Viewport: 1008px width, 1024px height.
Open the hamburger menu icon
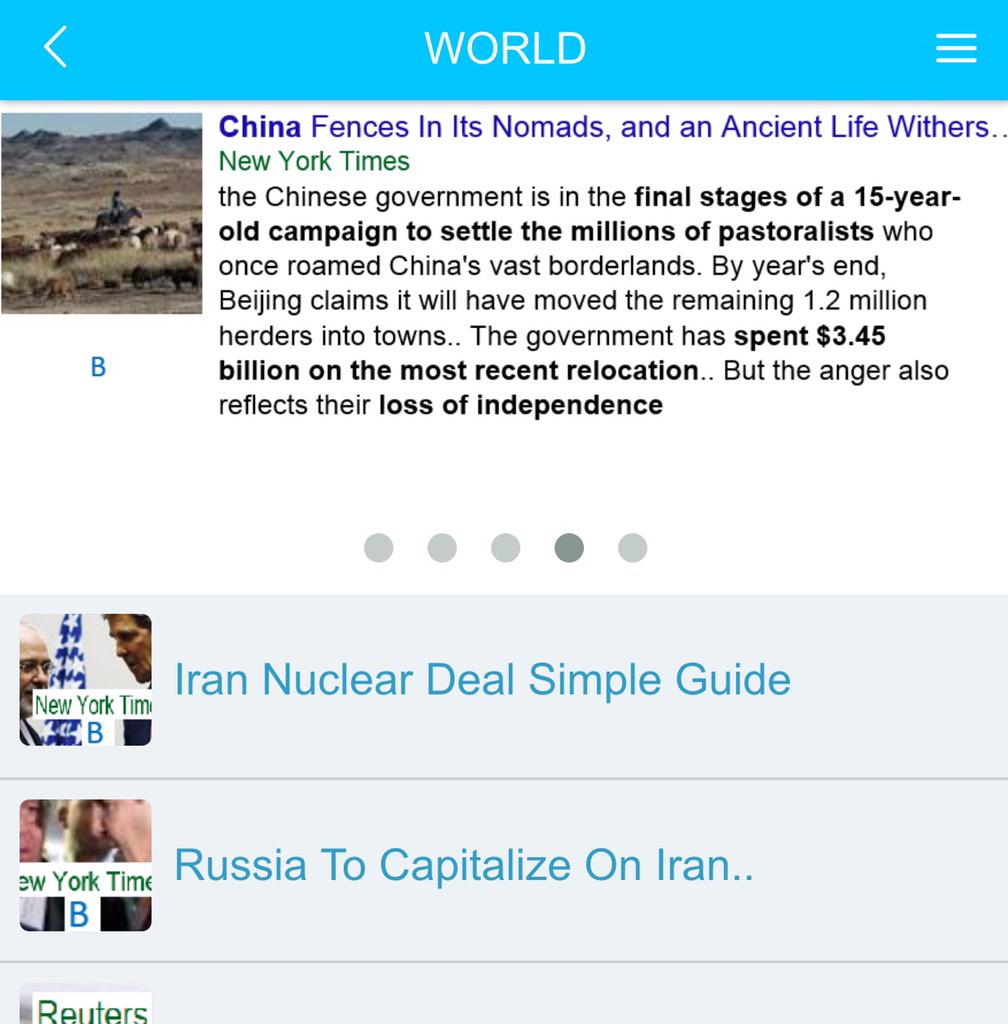click(956, 48)
